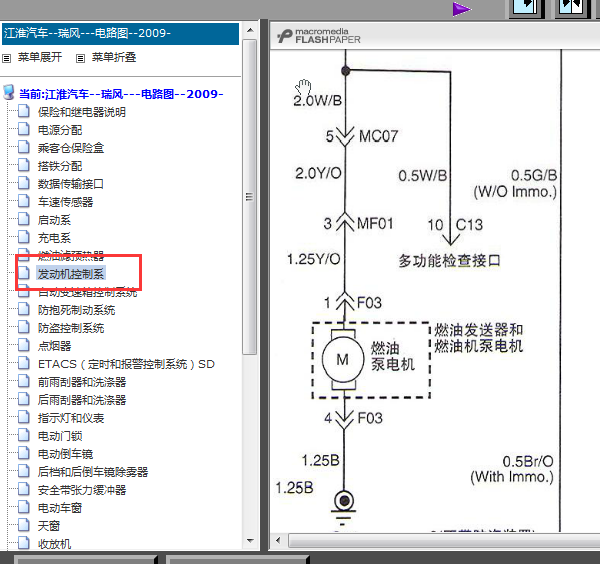600x564 pixels.
Task: Open 防盗控制系统 diagram
Action: coord(71,328)
